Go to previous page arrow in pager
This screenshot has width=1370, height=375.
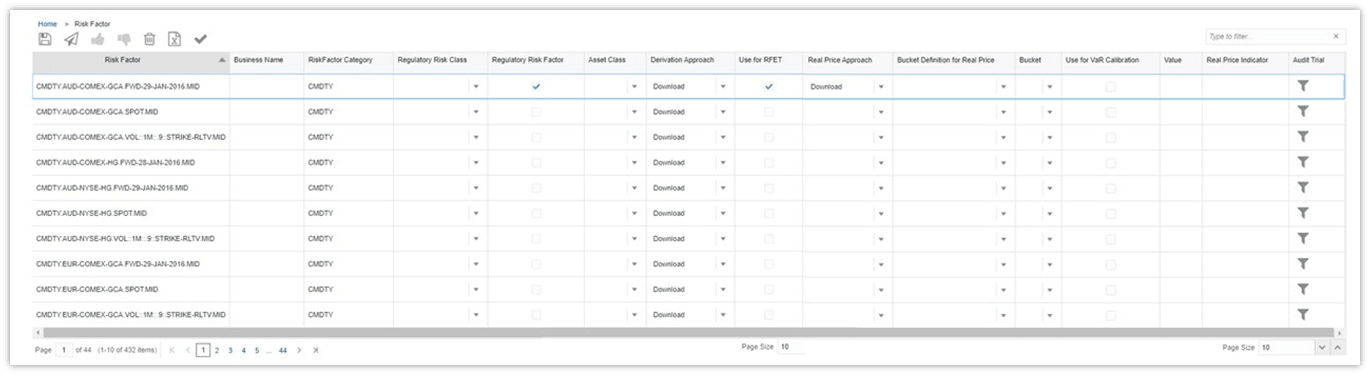pos(187,350)
